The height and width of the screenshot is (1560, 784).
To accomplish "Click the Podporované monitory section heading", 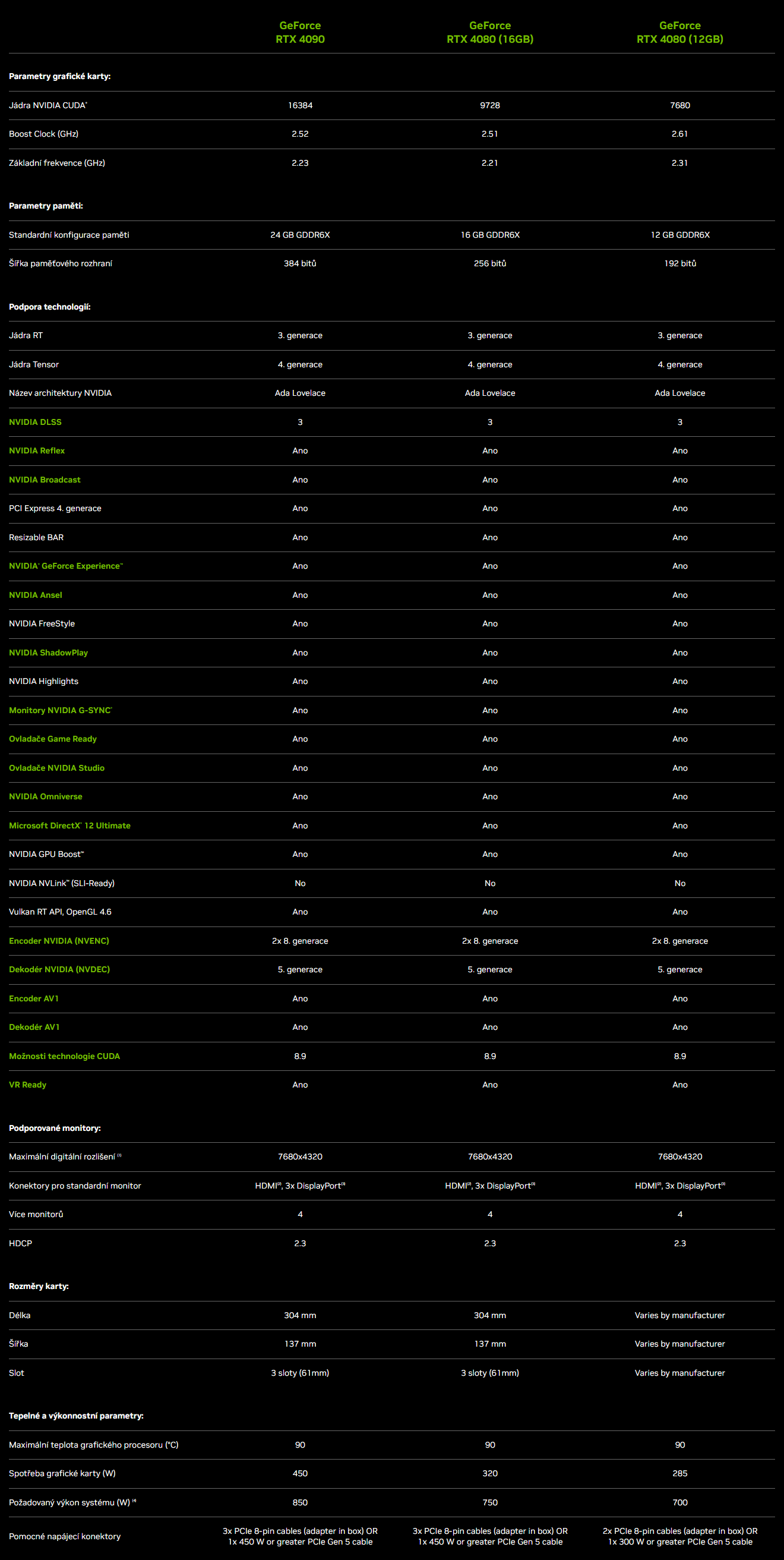I will pyautogui.click(x=55, y=1128).
